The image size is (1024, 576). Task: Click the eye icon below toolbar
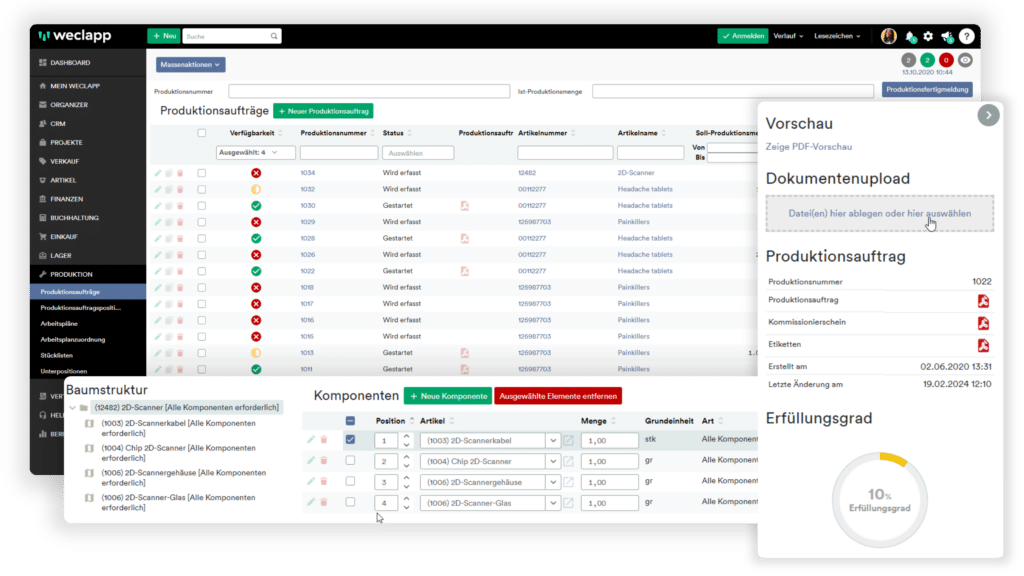coord(965,60)
